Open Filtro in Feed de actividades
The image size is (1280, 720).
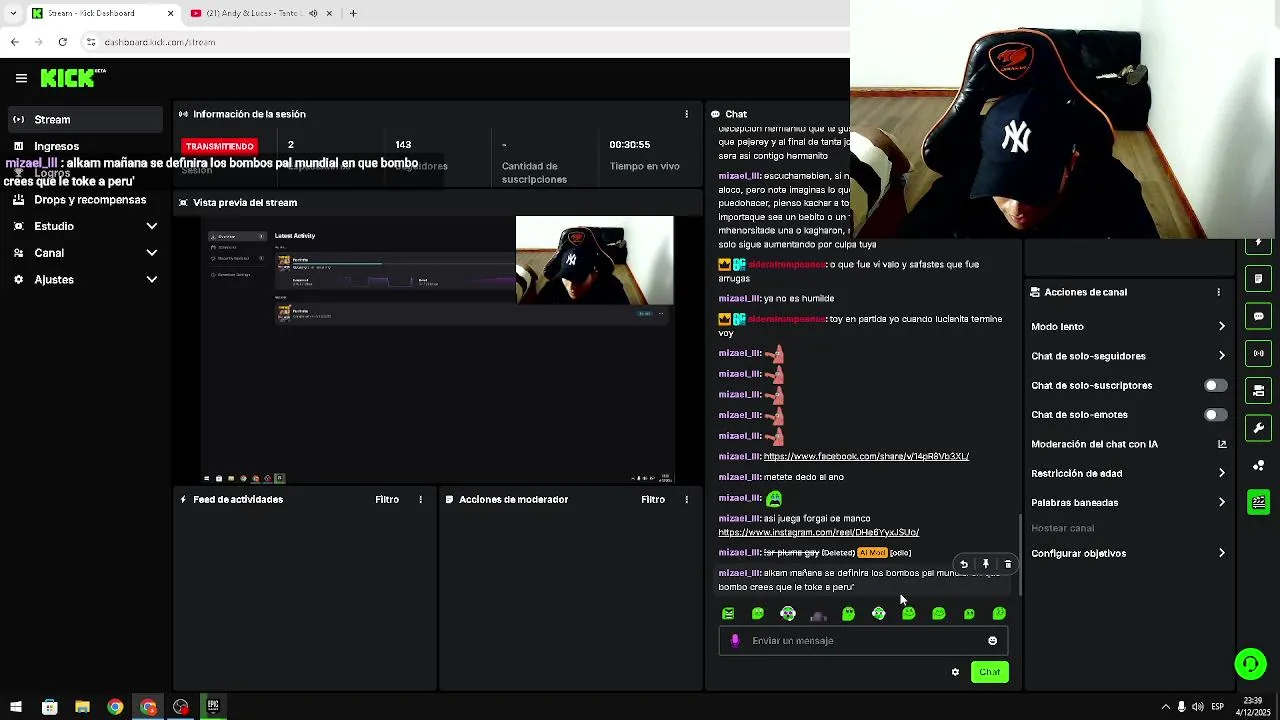click(x=387, y=499)
